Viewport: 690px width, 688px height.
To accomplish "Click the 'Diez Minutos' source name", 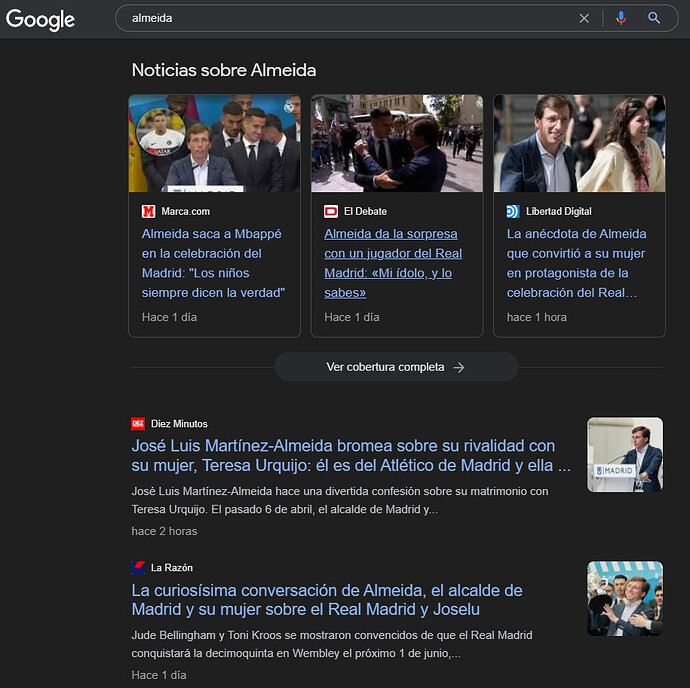I will [x=179, y=424].
